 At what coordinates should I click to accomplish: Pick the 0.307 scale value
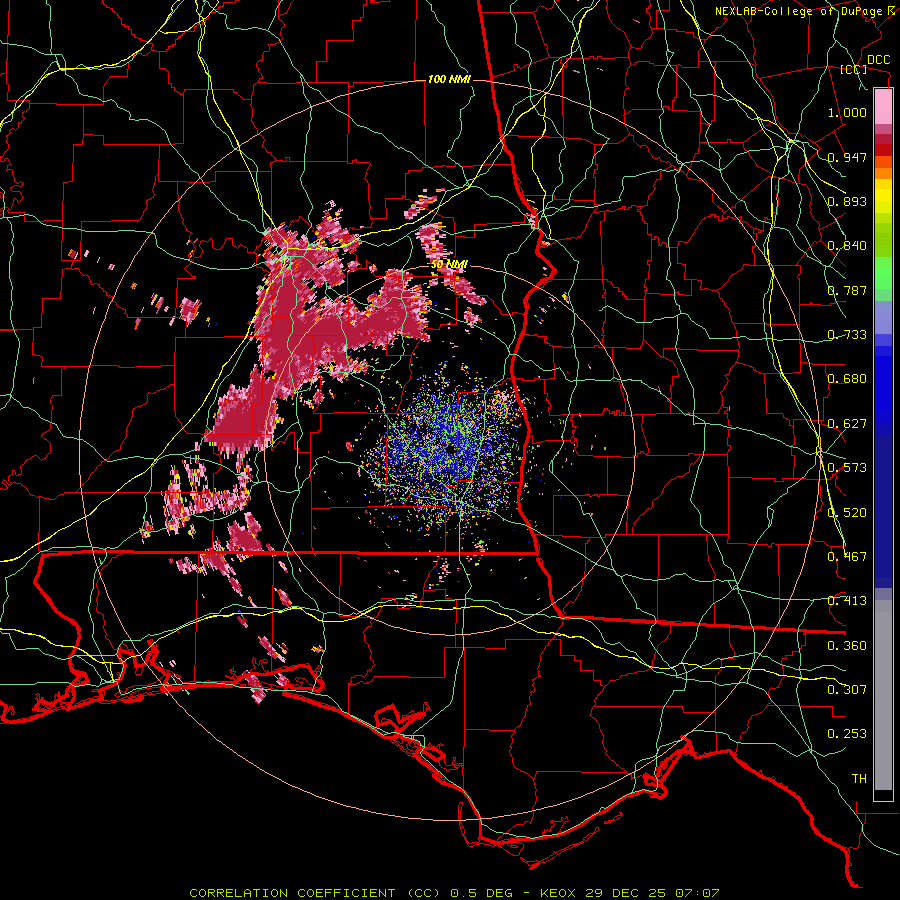coord(847,690)
